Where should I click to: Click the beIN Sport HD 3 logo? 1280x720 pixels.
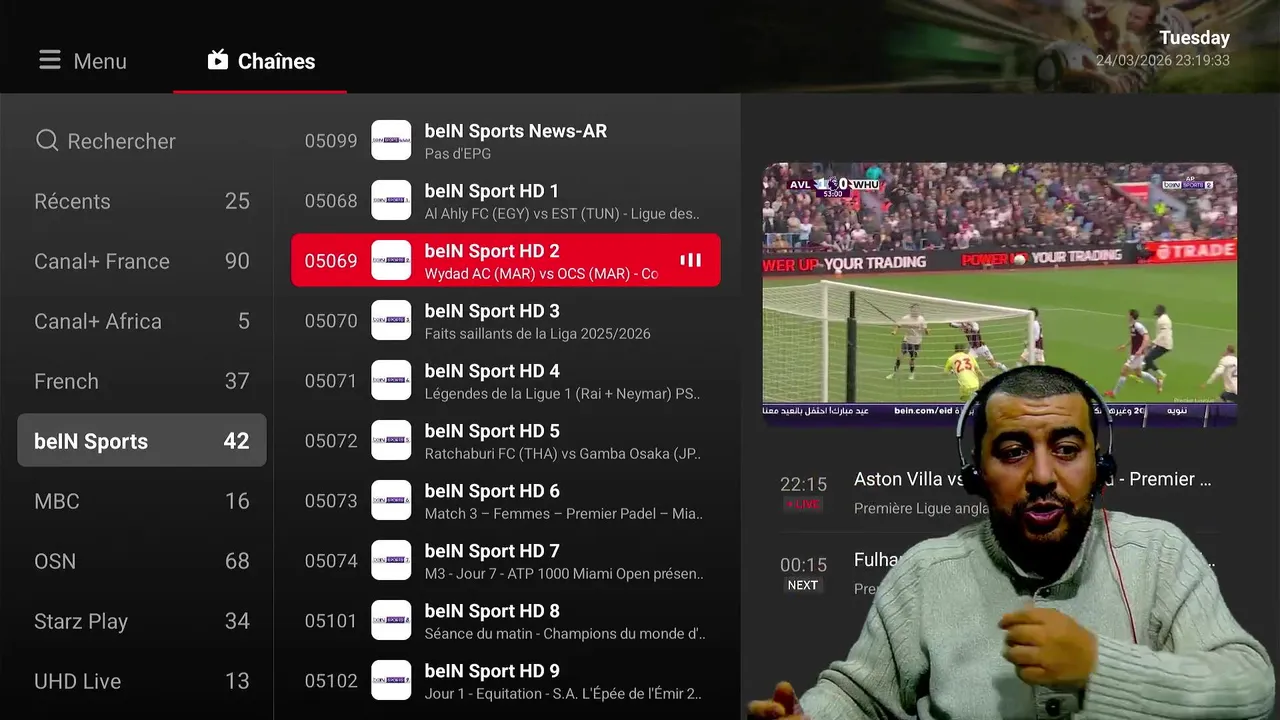391,321
